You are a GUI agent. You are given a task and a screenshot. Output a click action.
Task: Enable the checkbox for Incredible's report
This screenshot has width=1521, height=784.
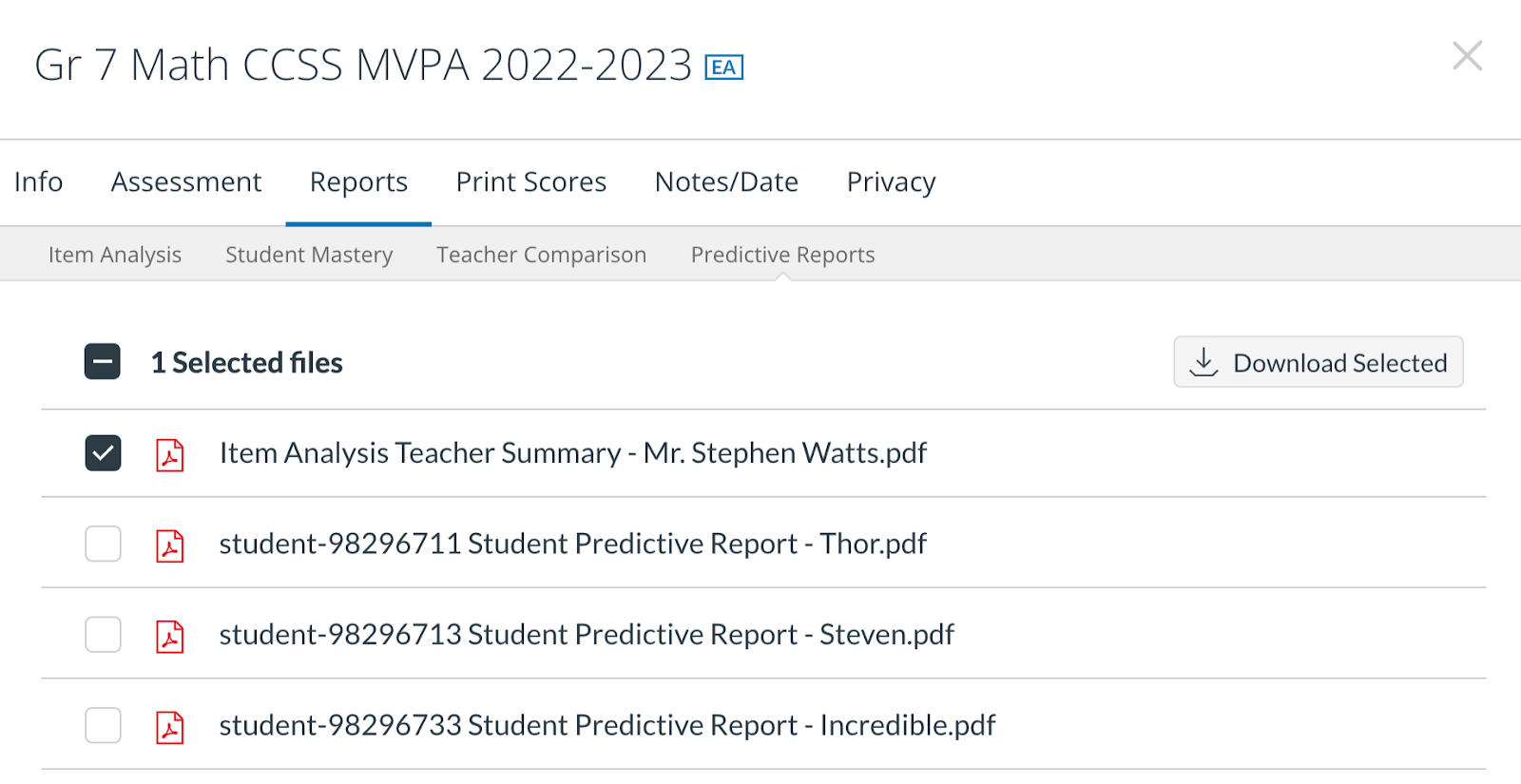tap(102, 725)
